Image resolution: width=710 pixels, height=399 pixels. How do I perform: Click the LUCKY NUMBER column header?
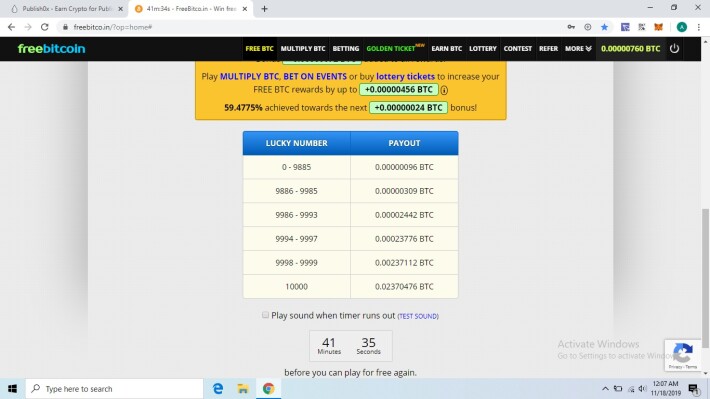coord(297,143)
